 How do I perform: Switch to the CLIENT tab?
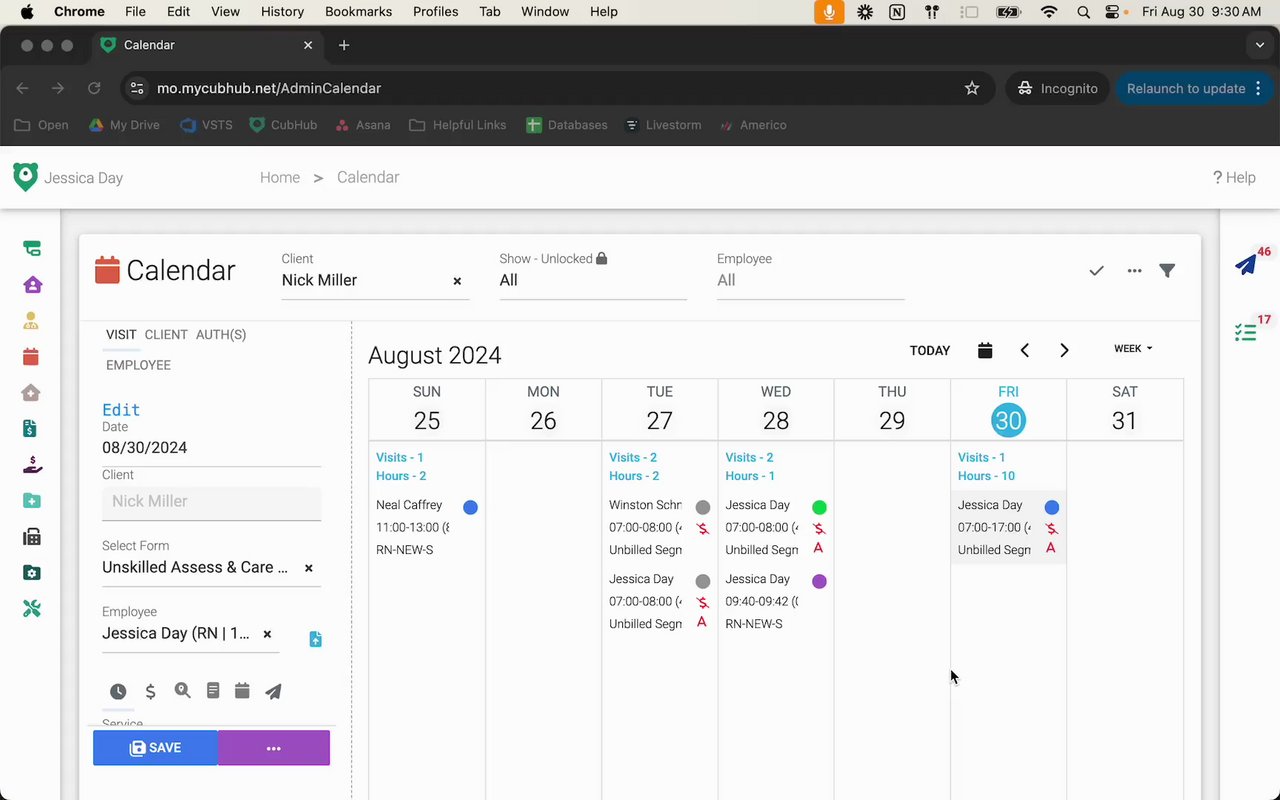[166, 335]
